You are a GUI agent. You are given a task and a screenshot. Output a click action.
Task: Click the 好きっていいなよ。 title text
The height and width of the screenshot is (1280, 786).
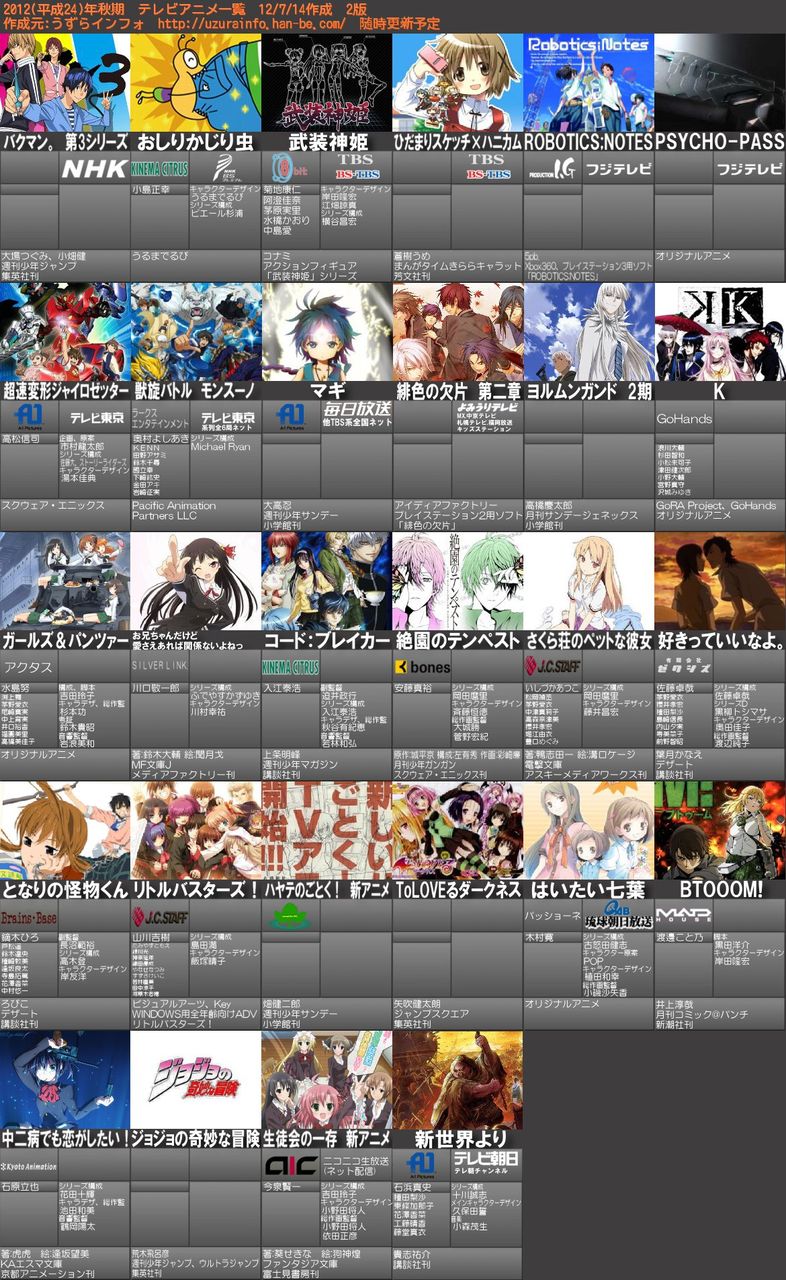pos(720,641)
